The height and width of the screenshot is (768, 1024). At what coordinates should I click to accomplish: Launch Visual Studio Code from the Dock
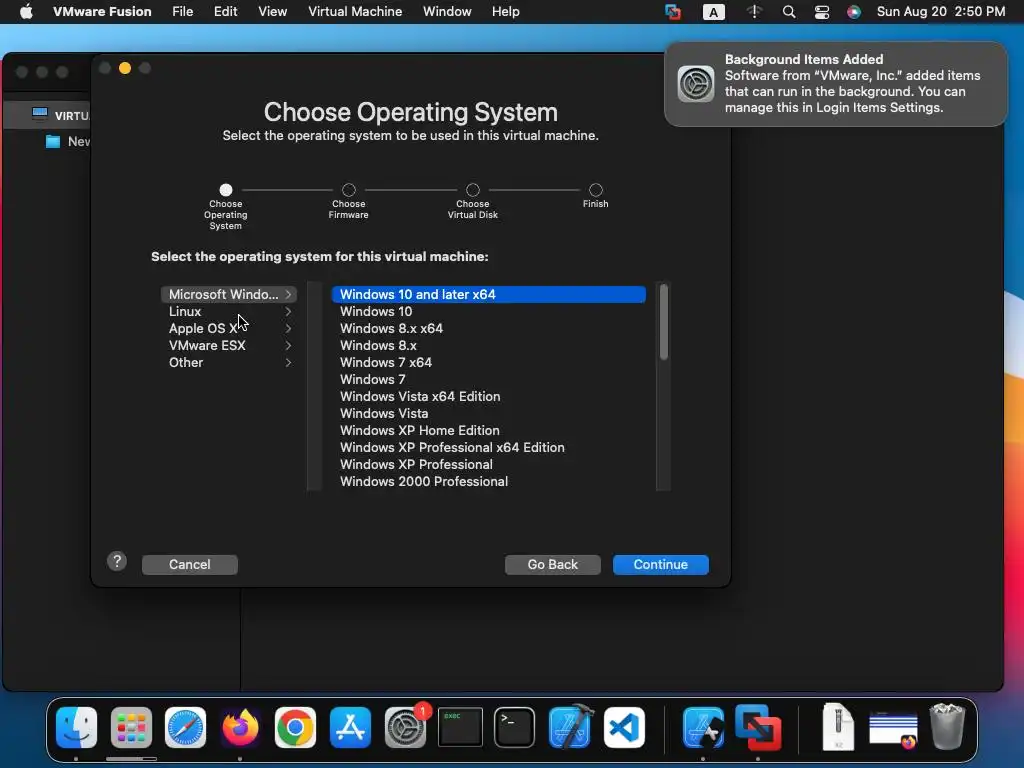[x=624, y=727]
